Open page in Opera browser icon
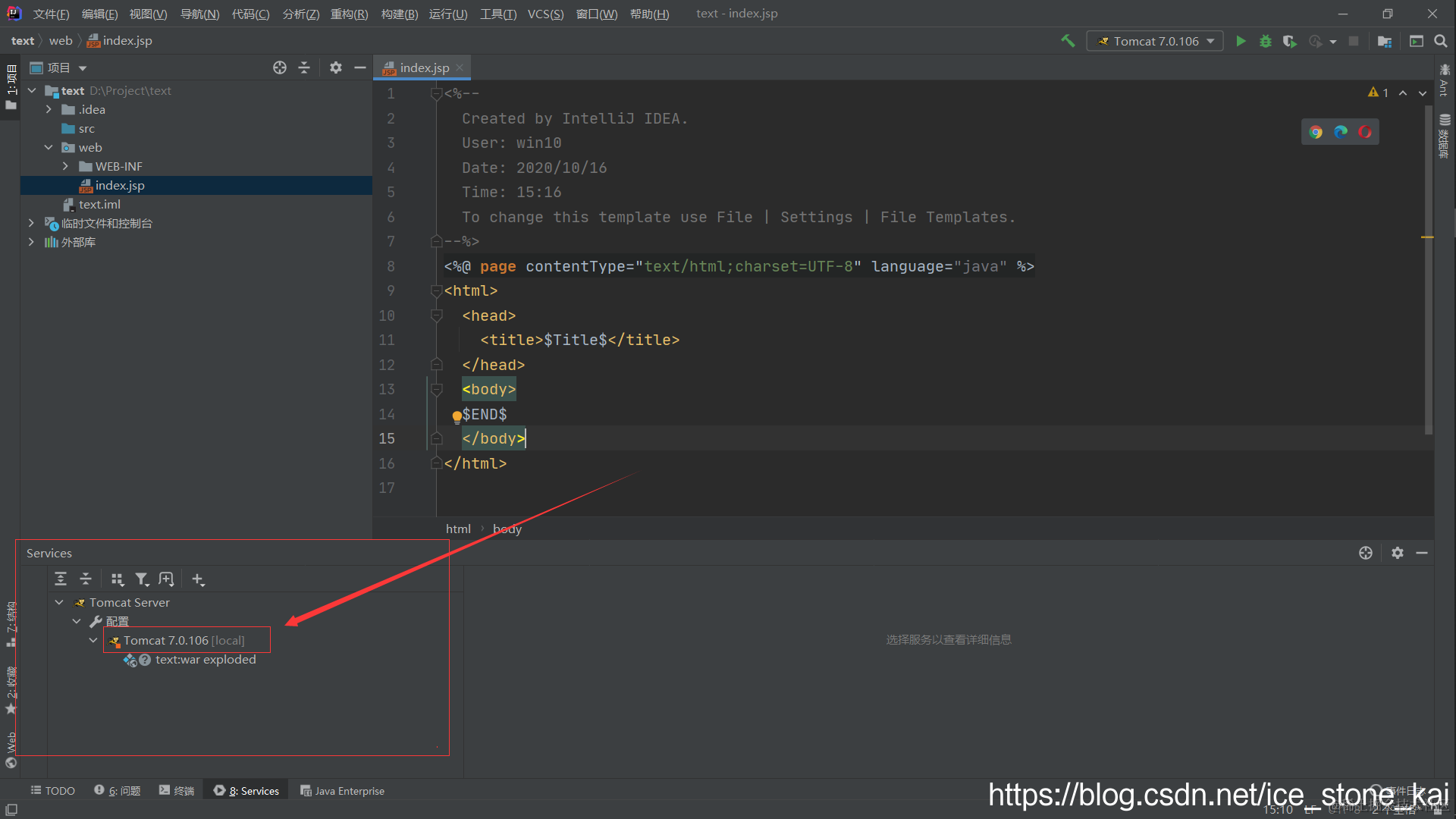Viewport: 1456px width, 819px height. [x=1365, y=132]
